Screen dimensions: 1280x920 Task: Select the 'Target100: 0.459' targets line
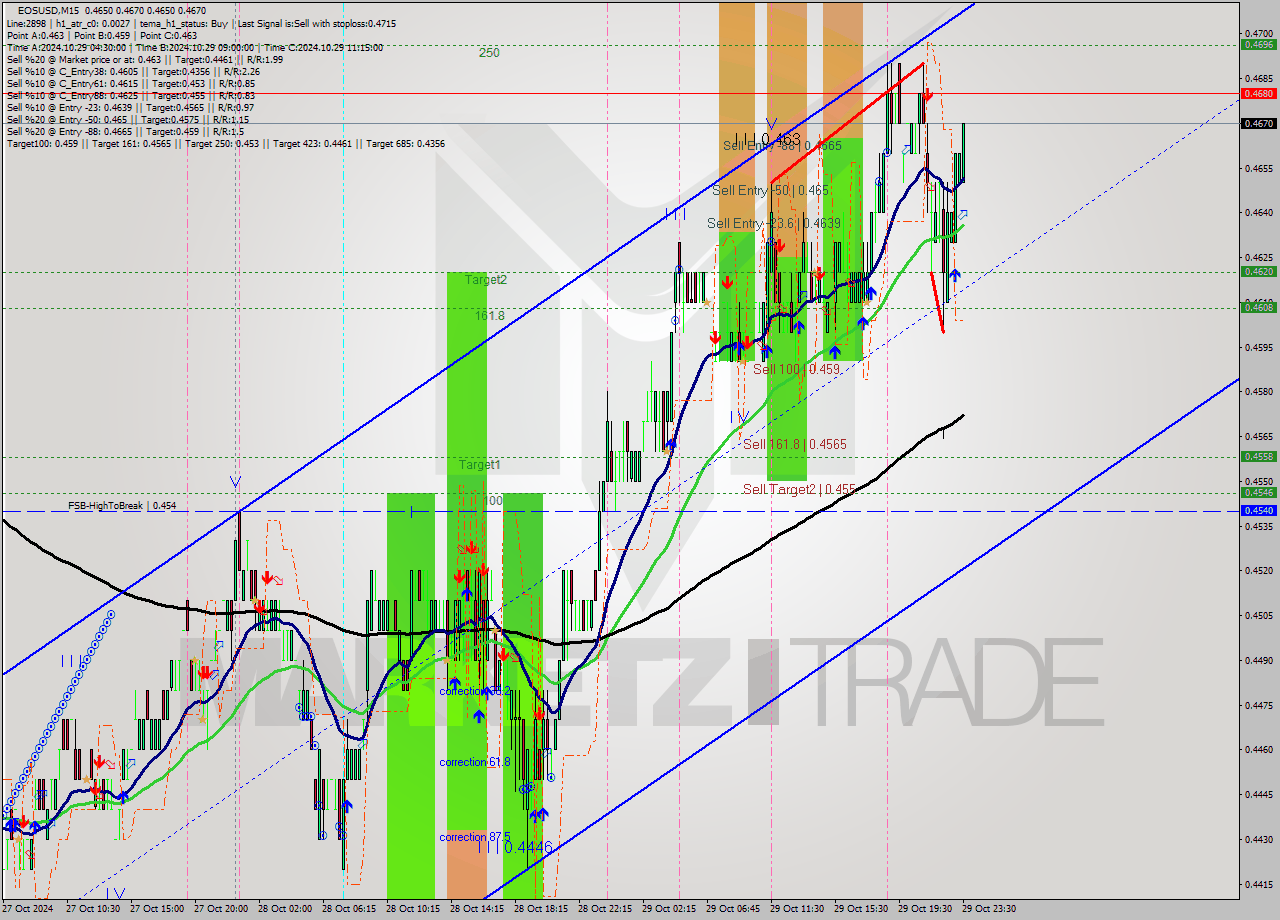[226, 144]
